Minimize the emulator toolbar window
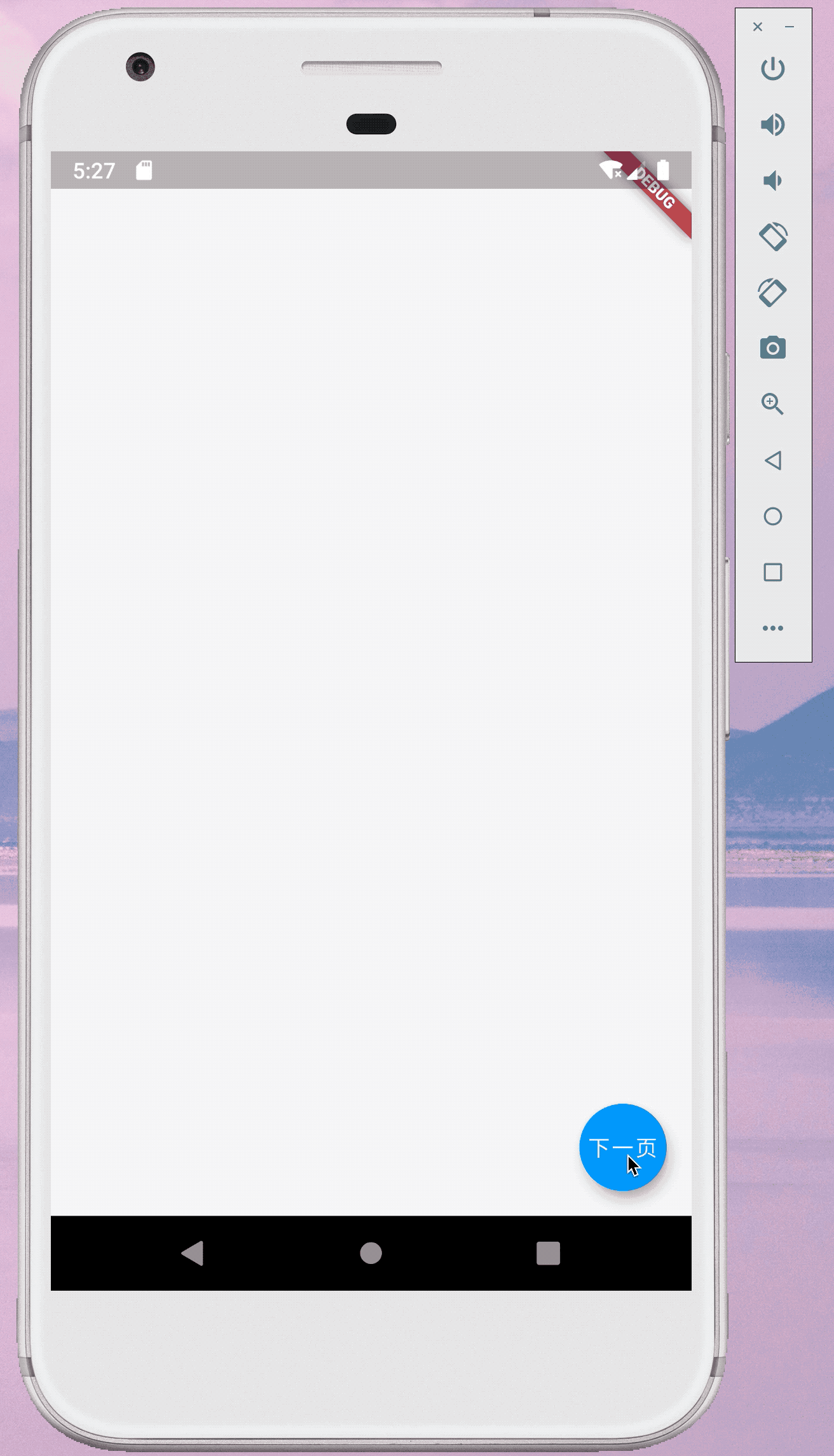 pyautogui.click(x=790, y=27)
